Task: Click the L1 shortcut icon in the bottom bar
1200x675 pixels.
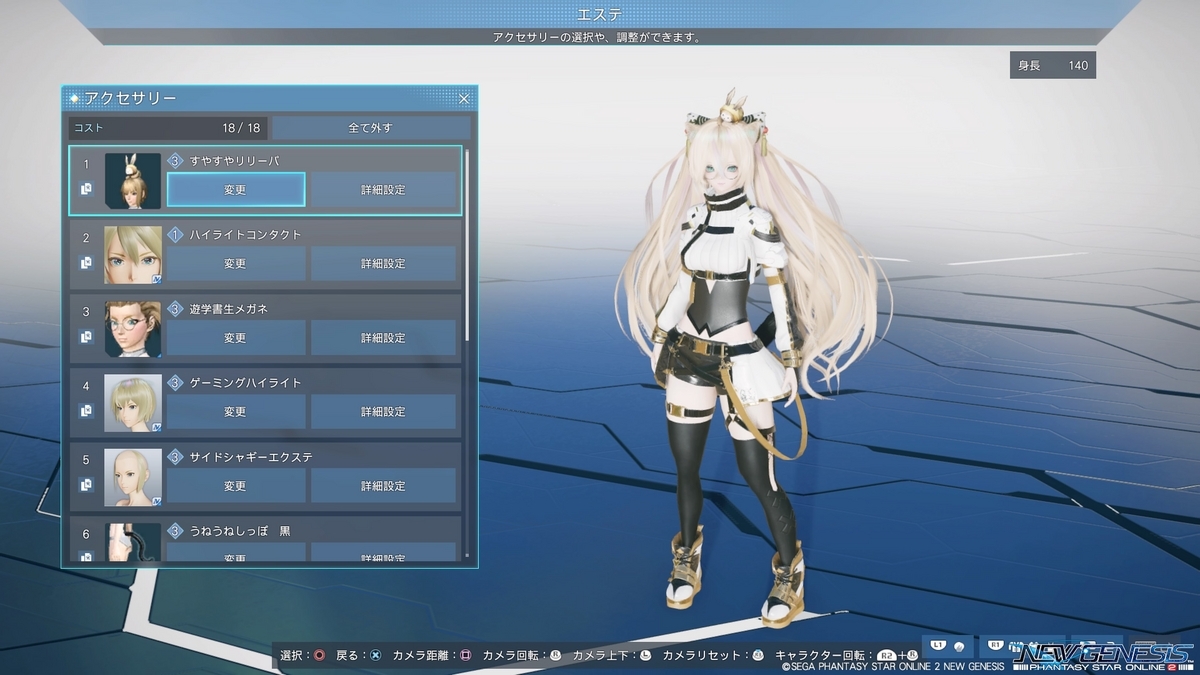Action: point(938,646)
